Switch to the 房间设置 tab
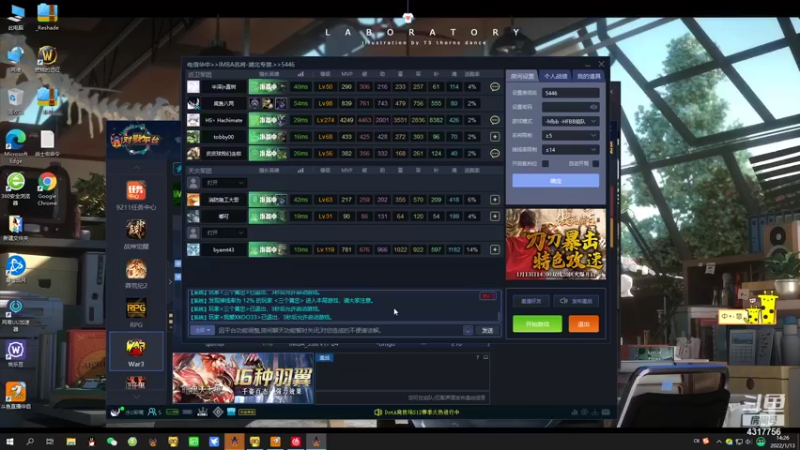The height and width of the screenshot is (450, 800). coord(522,76)
